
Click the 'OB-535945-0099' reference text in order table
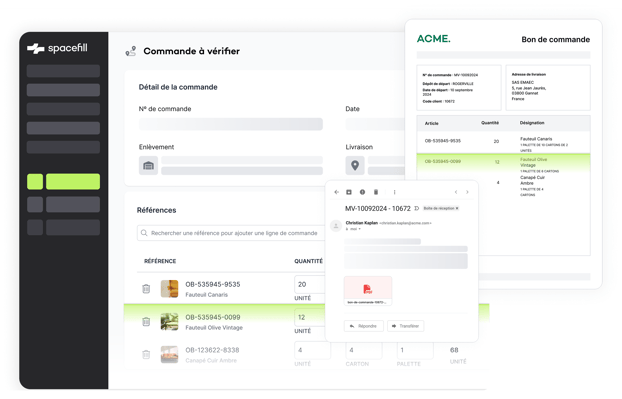pos(213,317)
